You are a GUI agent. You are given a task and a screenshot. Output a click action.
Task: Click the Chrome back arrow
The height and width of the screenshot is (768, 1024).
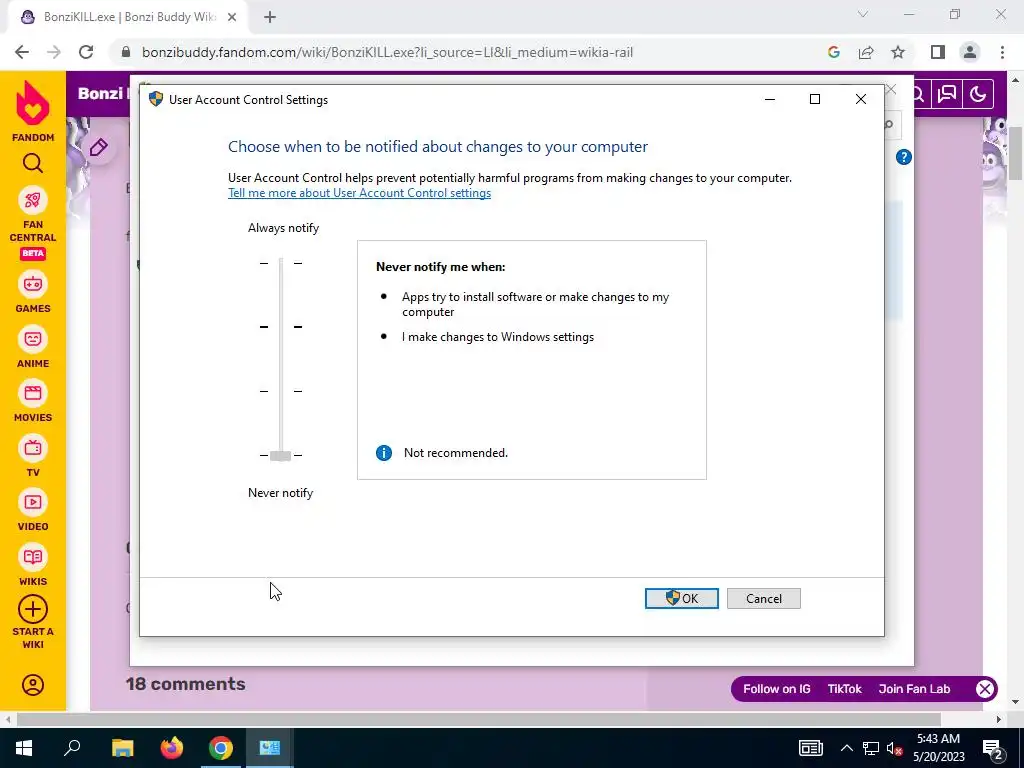point(22,52)
